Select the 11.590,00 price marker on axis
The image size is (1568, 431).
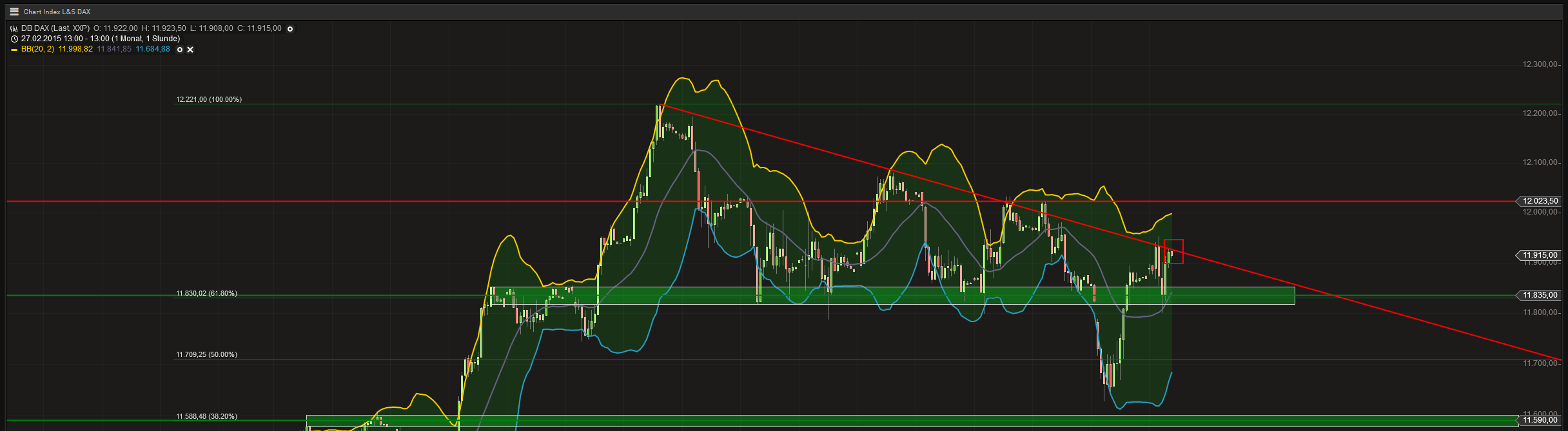coord(1539,420)
